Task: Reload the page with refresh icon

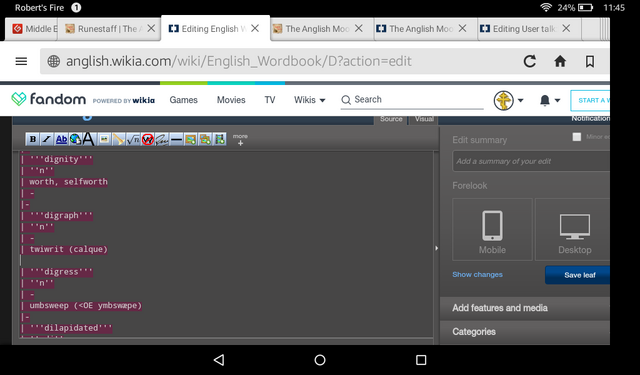Action: 530,61
